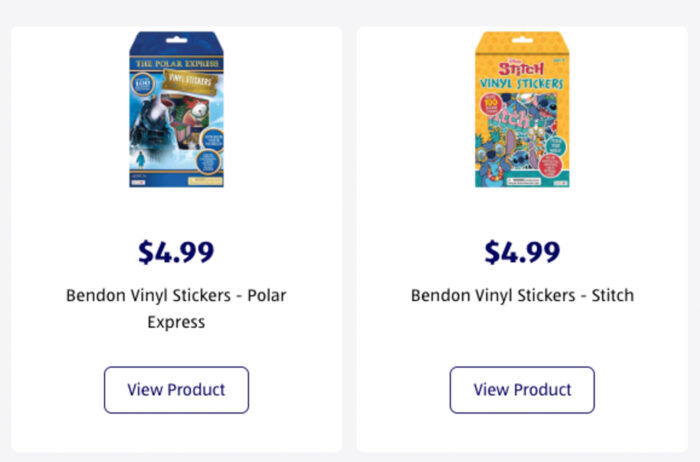The width and height of the screenshot is (700, 462).
Task: Click the $4.99 price above Polar Express
Action: pyautogui.click(x=176, y=252)
